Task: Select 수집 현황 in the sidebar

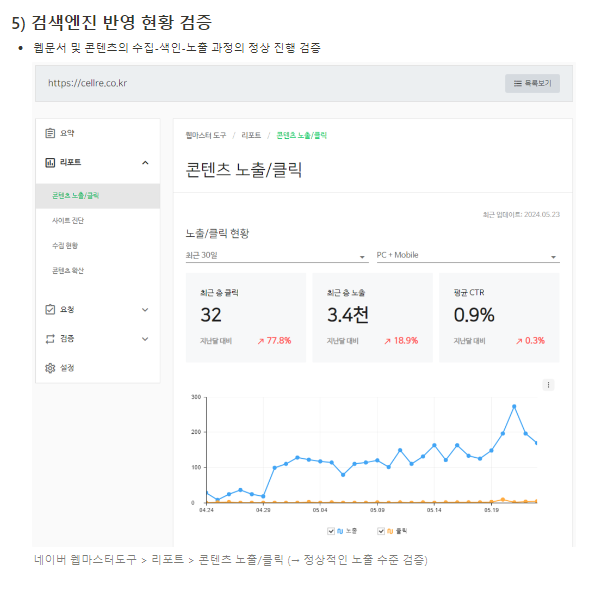Action: pos(65,246)
